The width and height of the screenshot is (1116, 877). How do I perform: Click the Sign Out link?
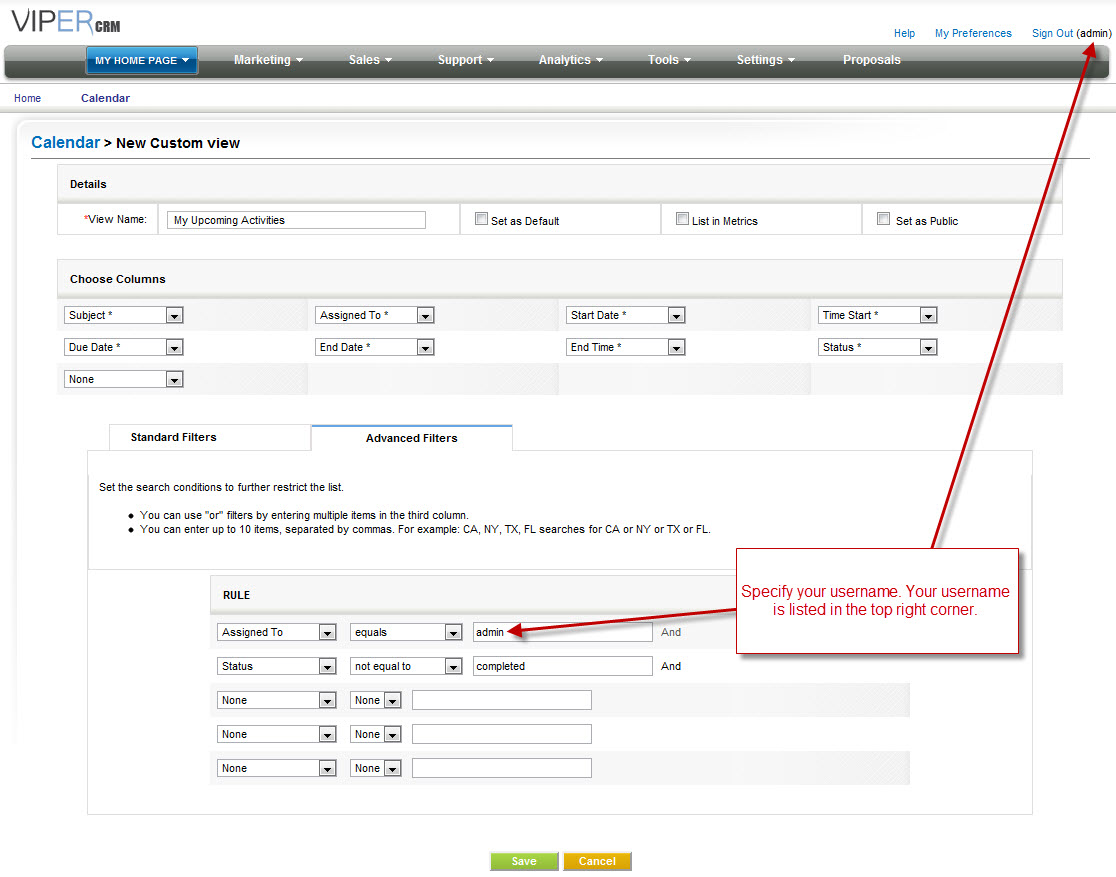pos(1052,33)
